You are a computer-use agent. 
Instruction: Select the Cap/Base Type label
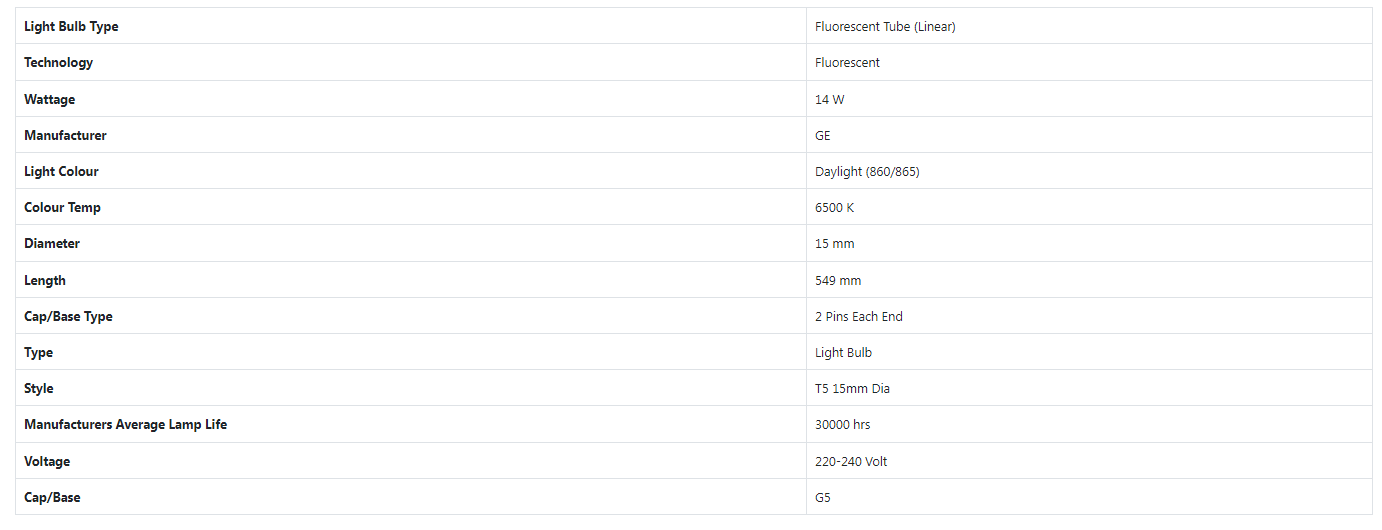[68, 317]
